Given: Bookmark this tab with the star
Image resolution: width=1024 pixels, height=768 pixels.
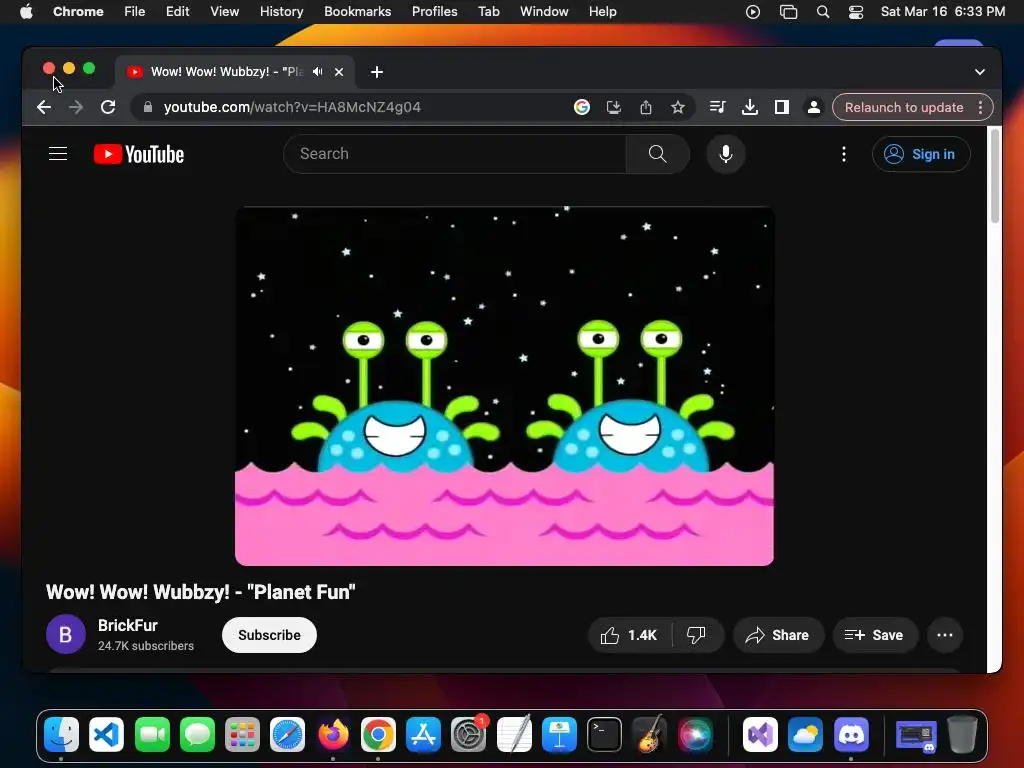Looking at the screenshot, I should pos(678,107).
